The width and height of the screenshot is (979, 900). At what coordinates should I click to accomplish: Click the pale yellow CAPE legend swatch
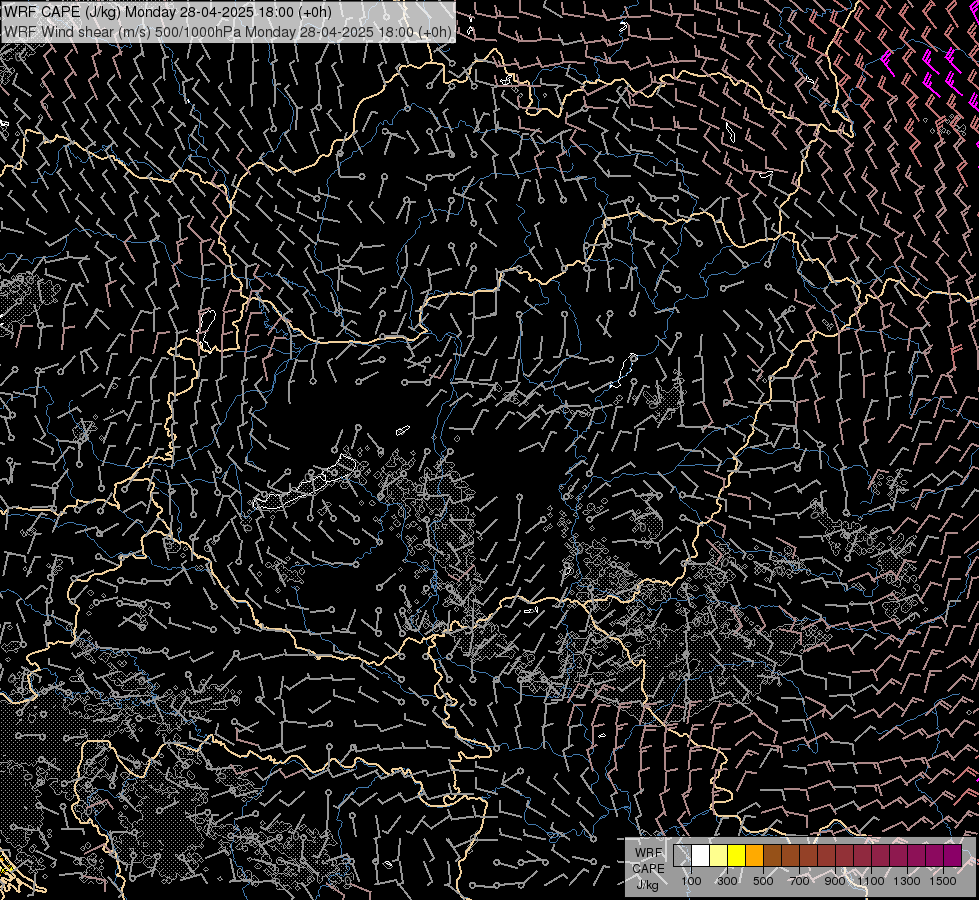719,856
